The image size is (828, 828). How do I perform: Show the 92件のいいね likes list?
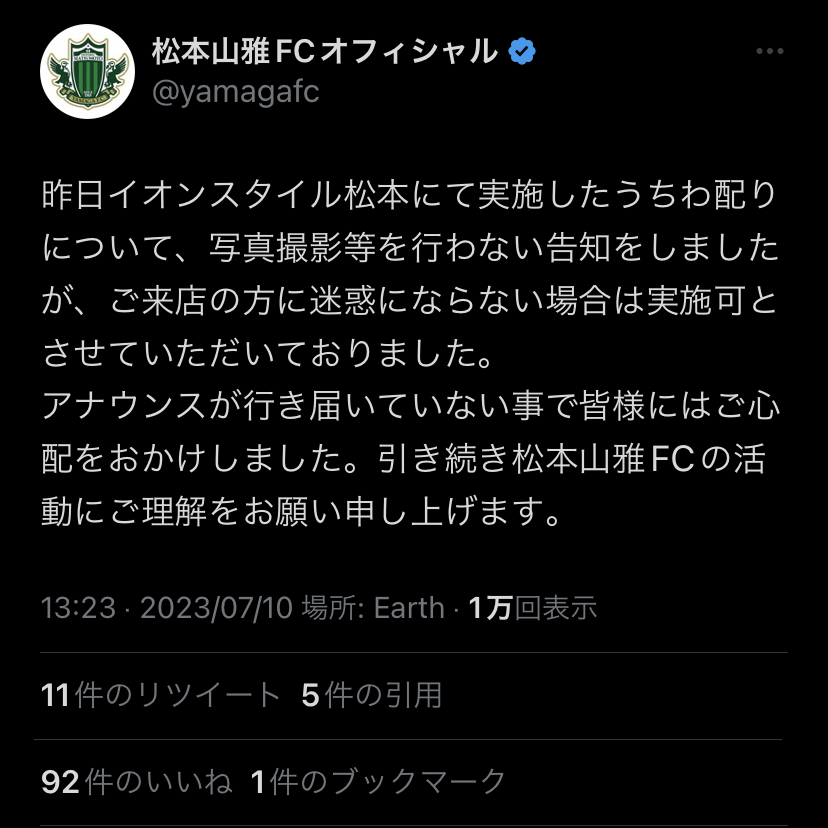(137, 782)
